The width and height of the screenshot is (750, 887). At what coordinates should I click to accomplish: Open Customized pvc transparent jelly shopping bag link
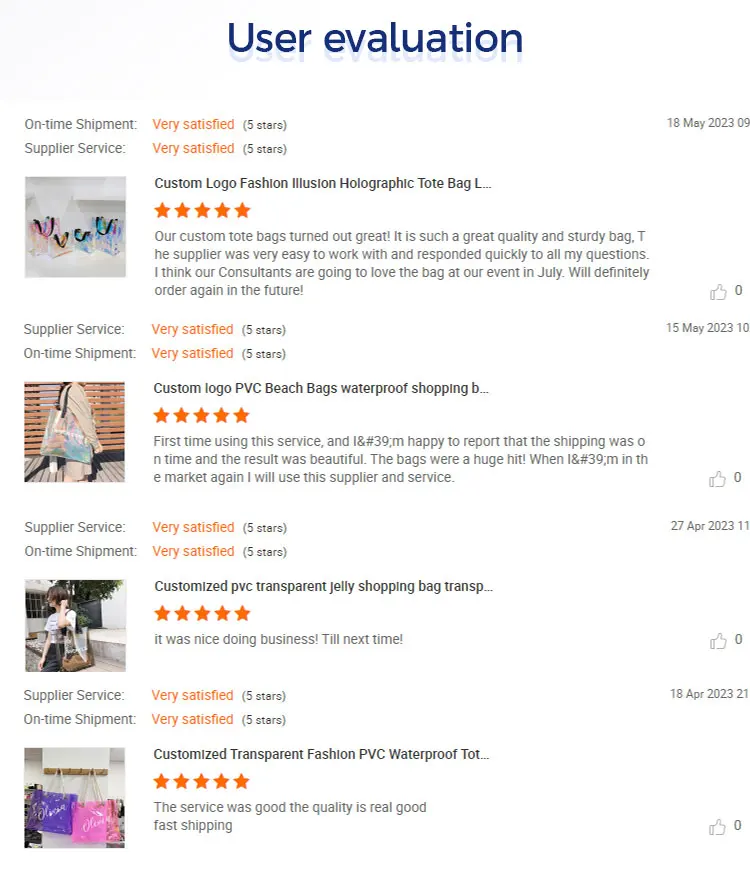(x=324, y=586)
